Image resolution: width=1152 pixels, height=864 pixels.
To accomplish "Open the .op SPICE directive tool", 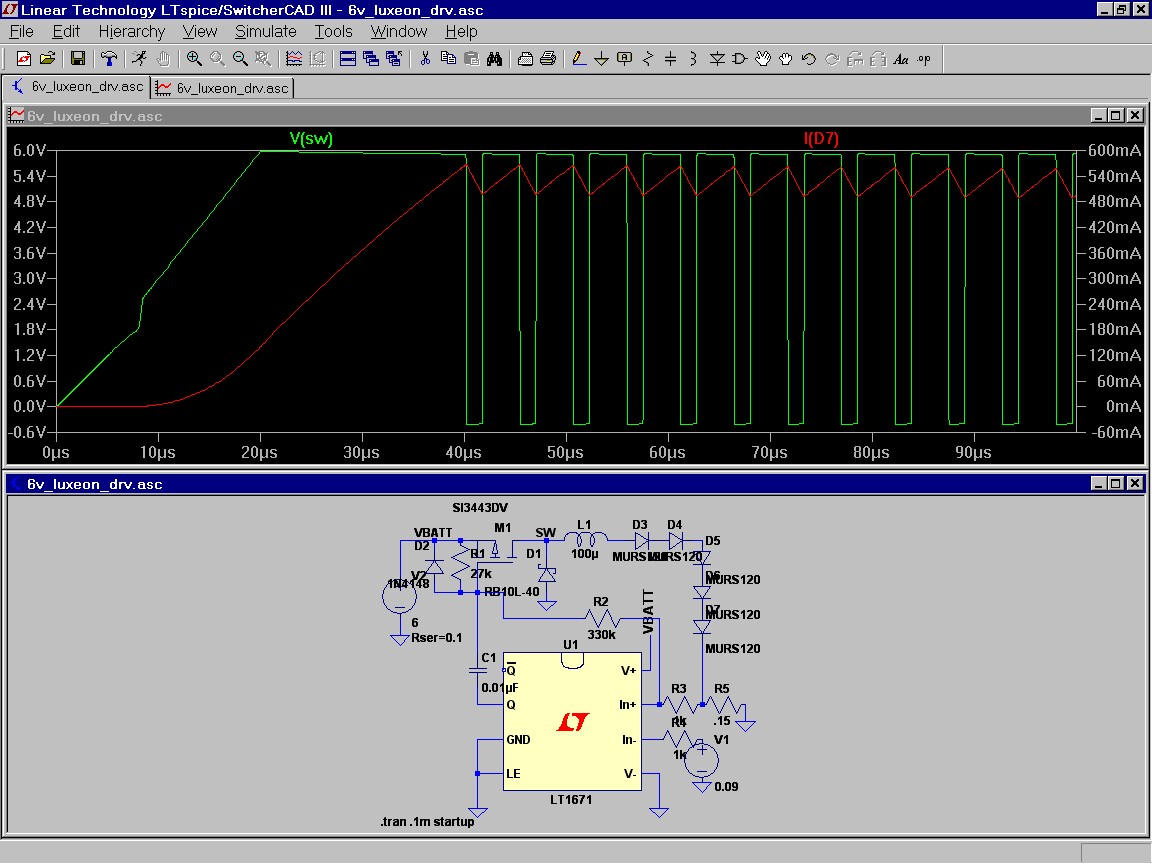I will (924, 59).
